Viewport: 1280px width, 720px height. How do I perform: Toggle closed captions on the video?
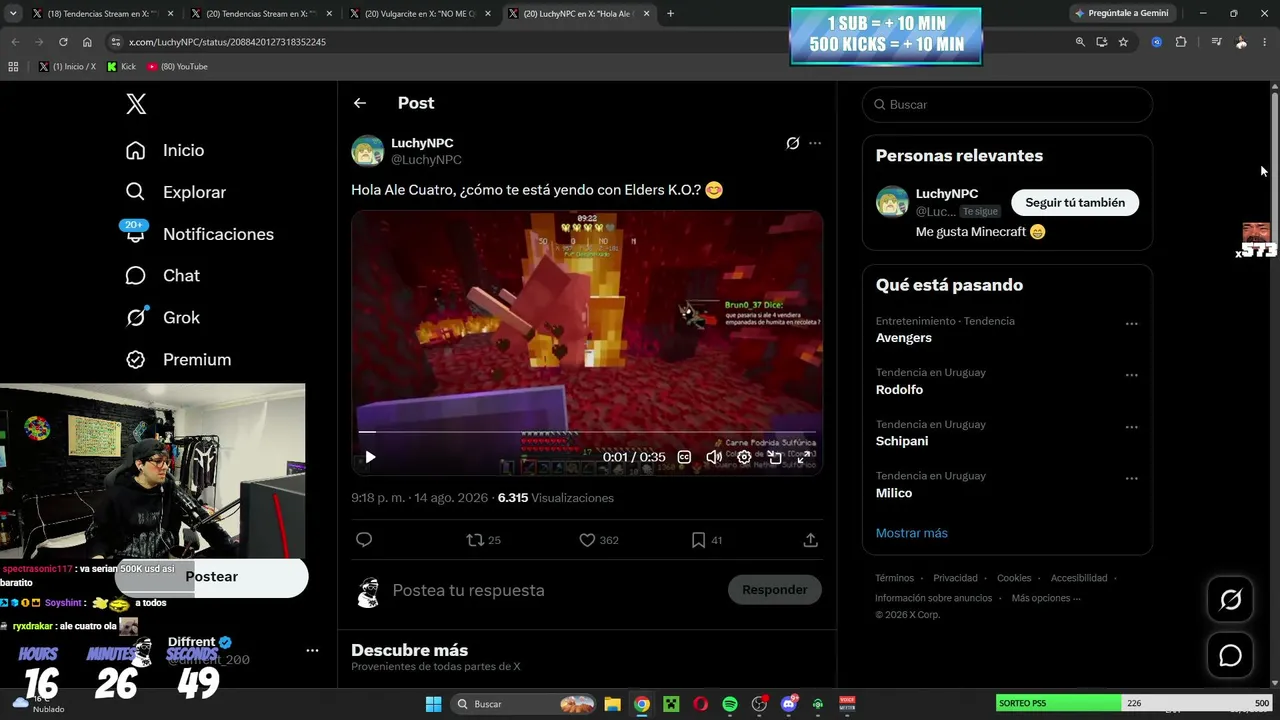tap(684, 457)
